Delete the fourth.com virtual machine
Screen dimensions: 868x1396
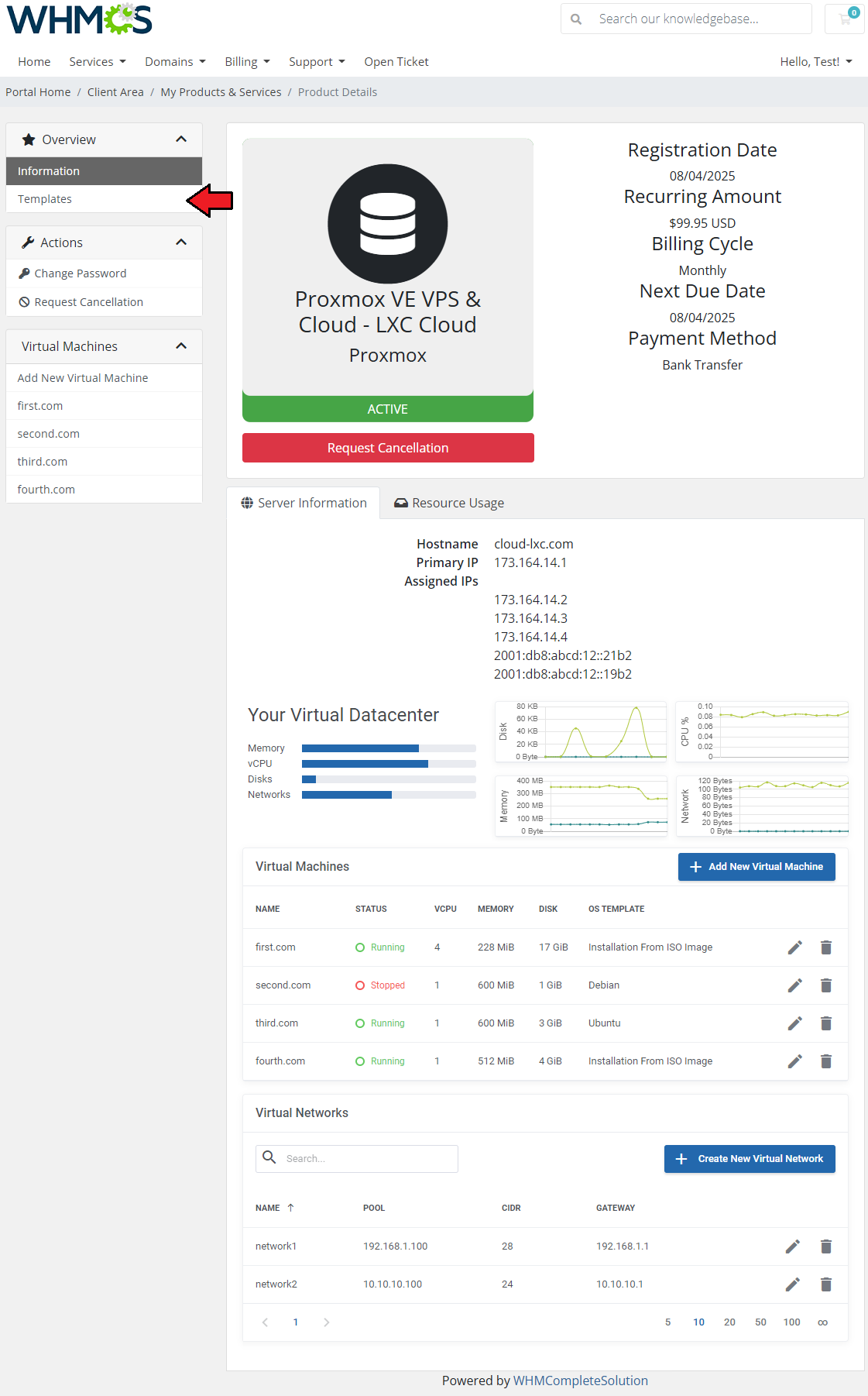click(x=826, y=1061)
